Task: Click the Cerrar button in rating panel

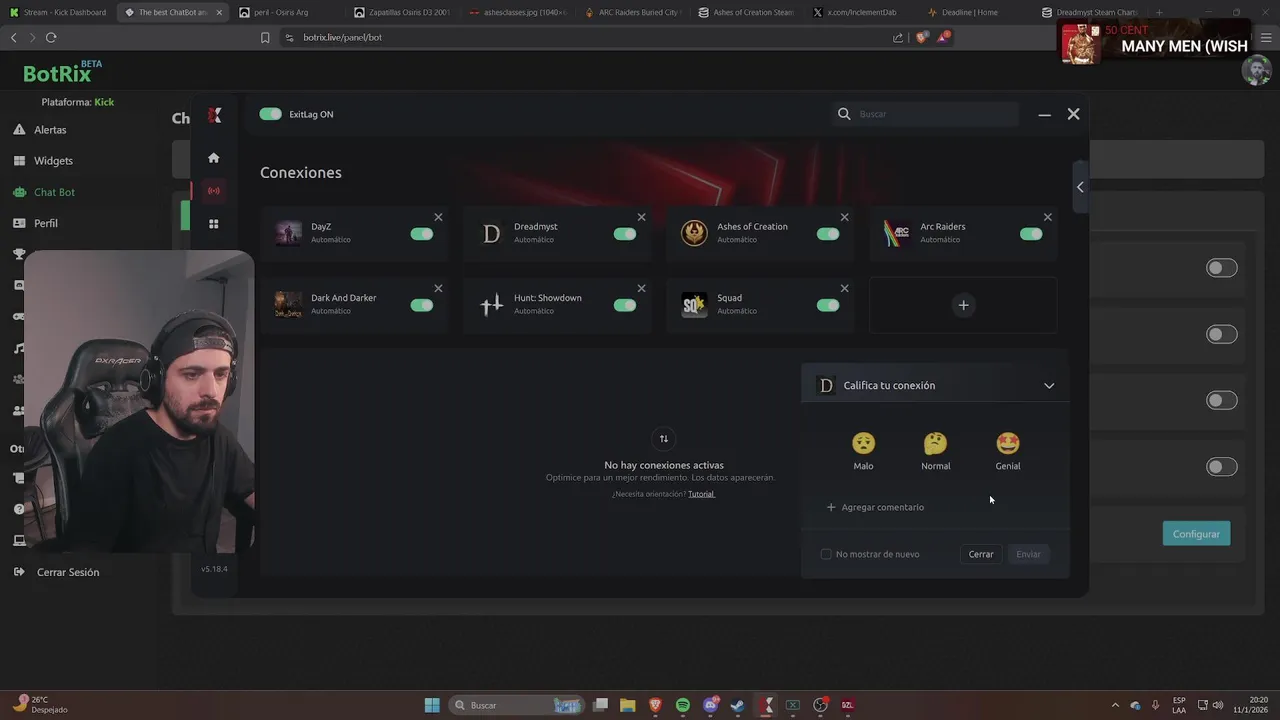Action: (981, 554)
